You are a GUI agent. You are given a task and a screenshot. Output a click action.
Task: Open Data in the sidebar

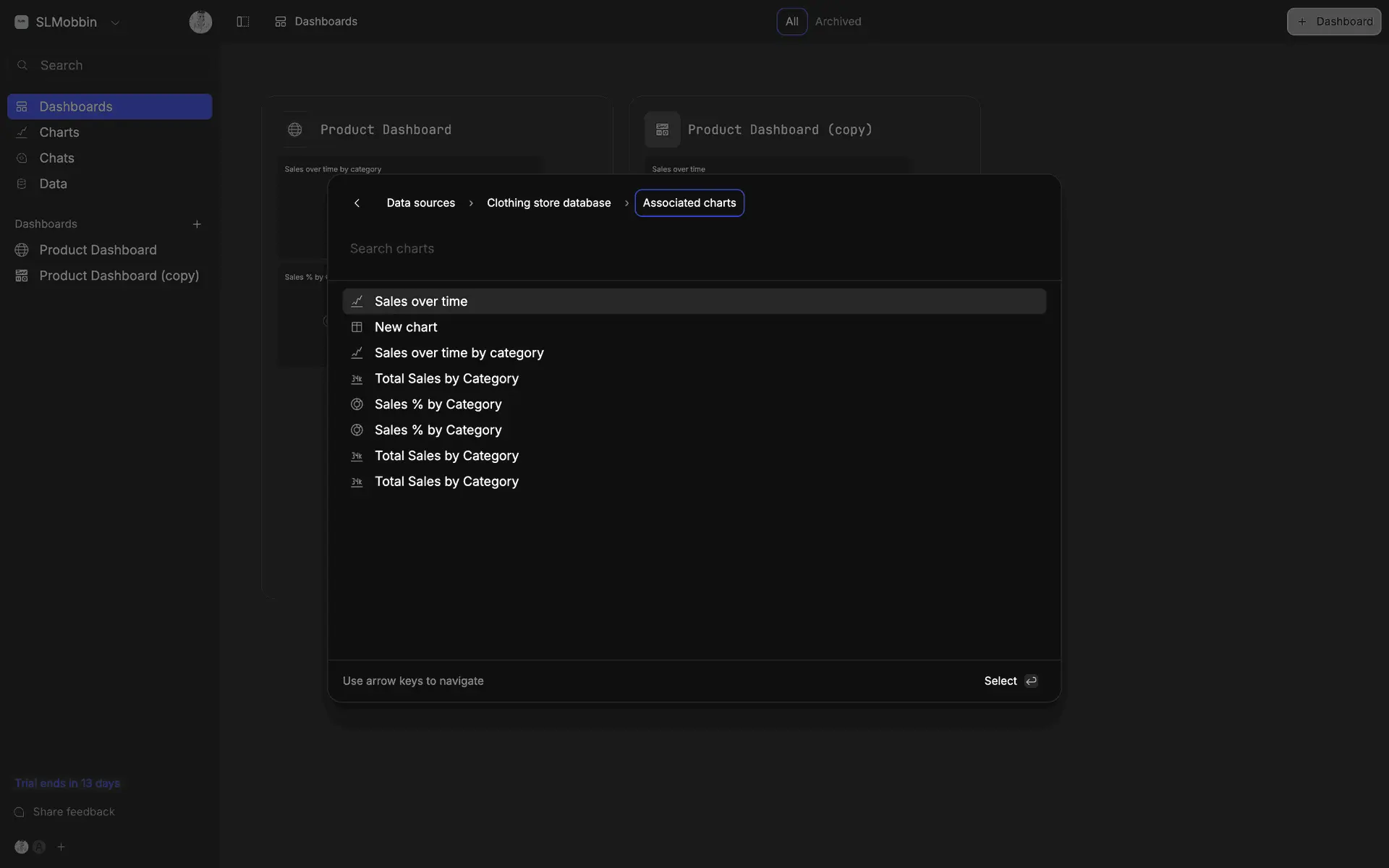[x=53, y=184]
